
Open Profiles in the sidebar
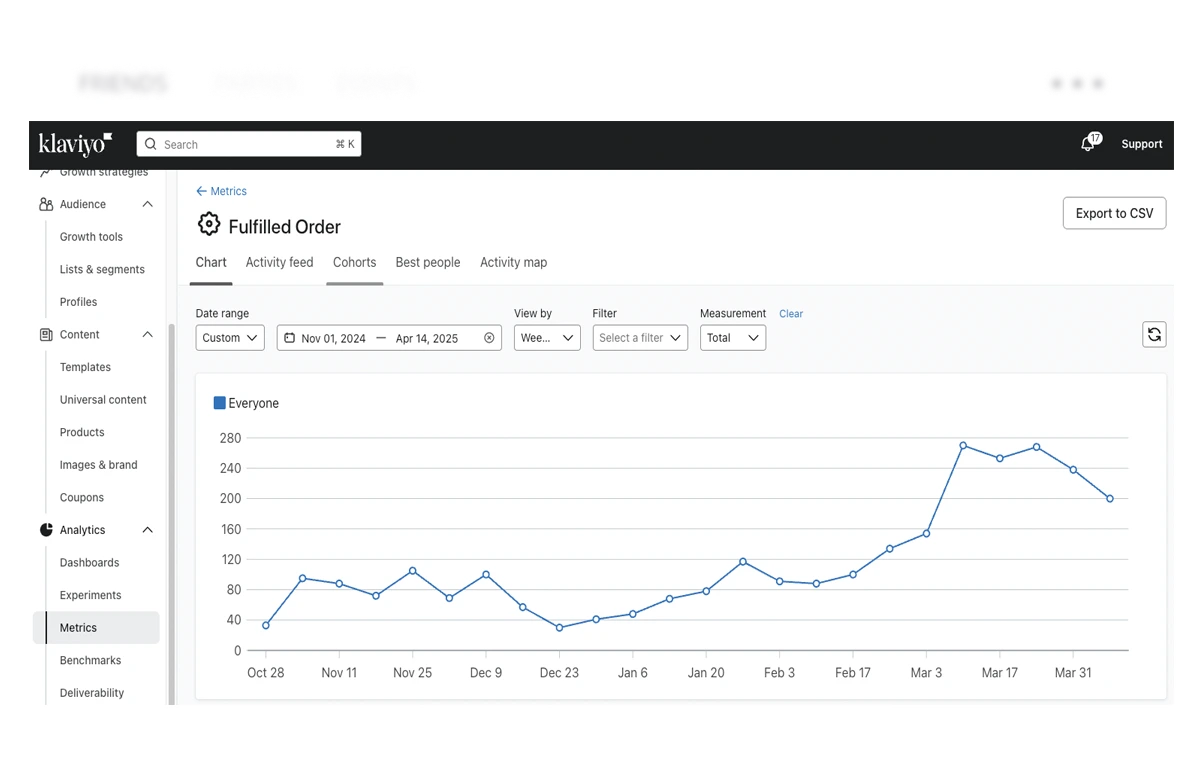coord(78,302)
